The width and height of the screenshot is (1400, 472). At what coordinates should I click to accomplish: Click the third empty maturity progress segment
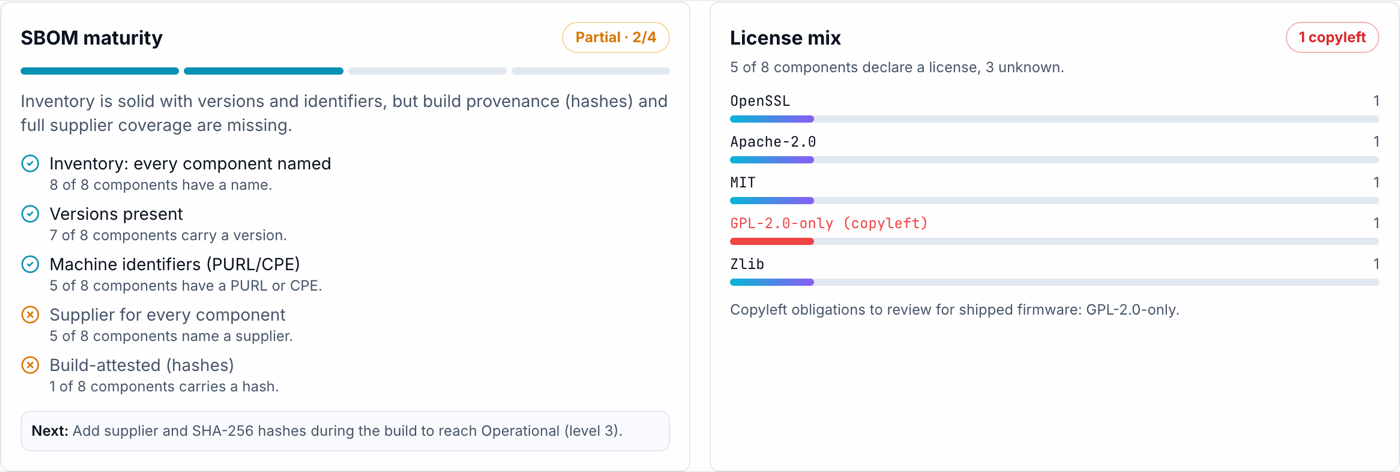pos(427,71)
